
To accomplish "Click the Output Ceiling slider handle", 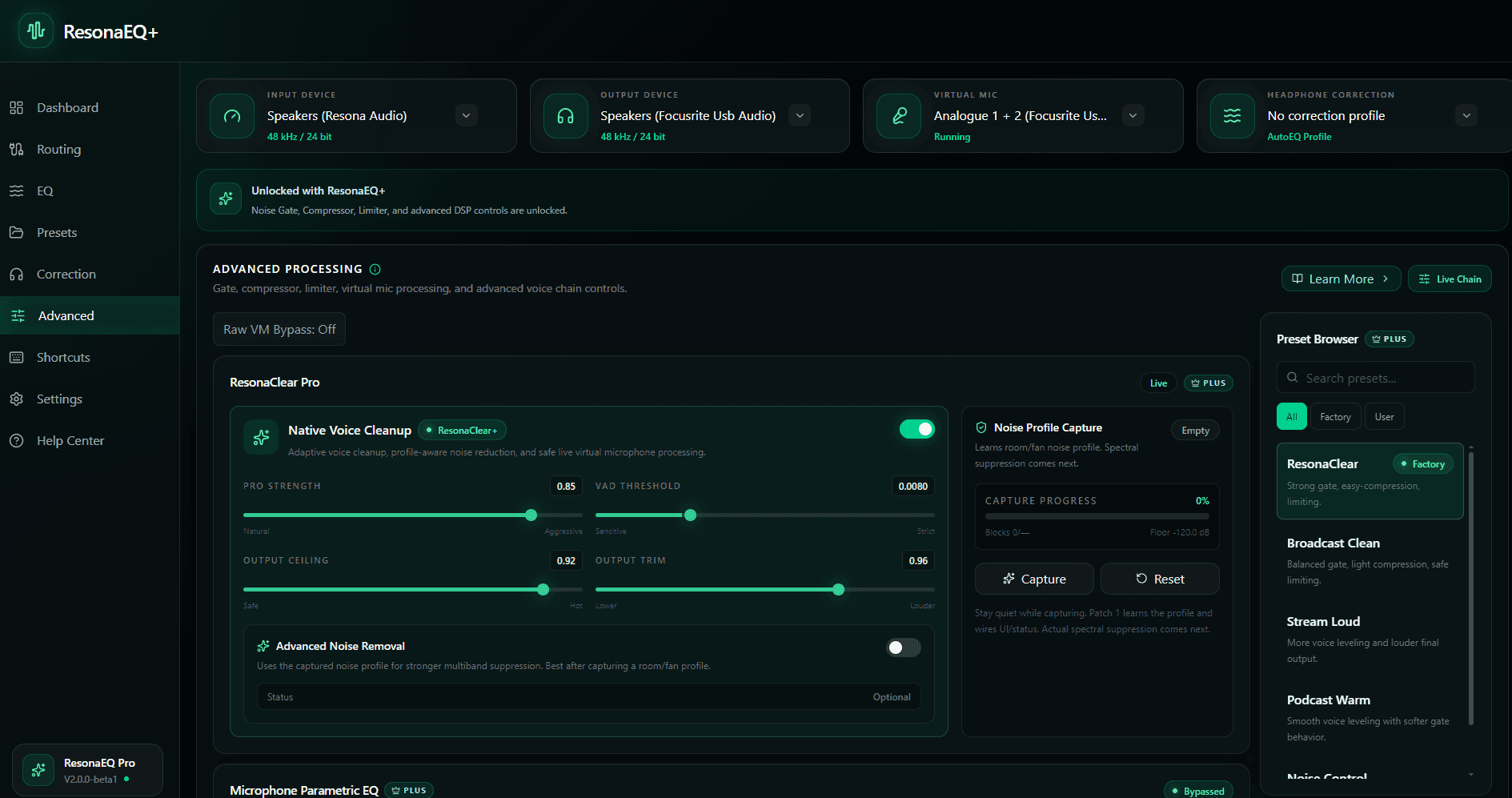I will pos(543,589).
